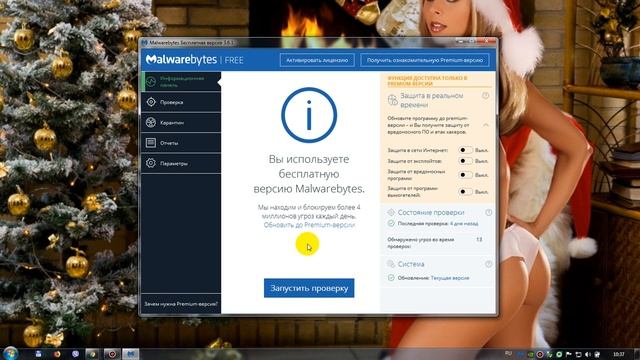Screen dimensions: 640x360
Task: Toggle Защита от вредоносных программ switch
Action: click(465, 175)
